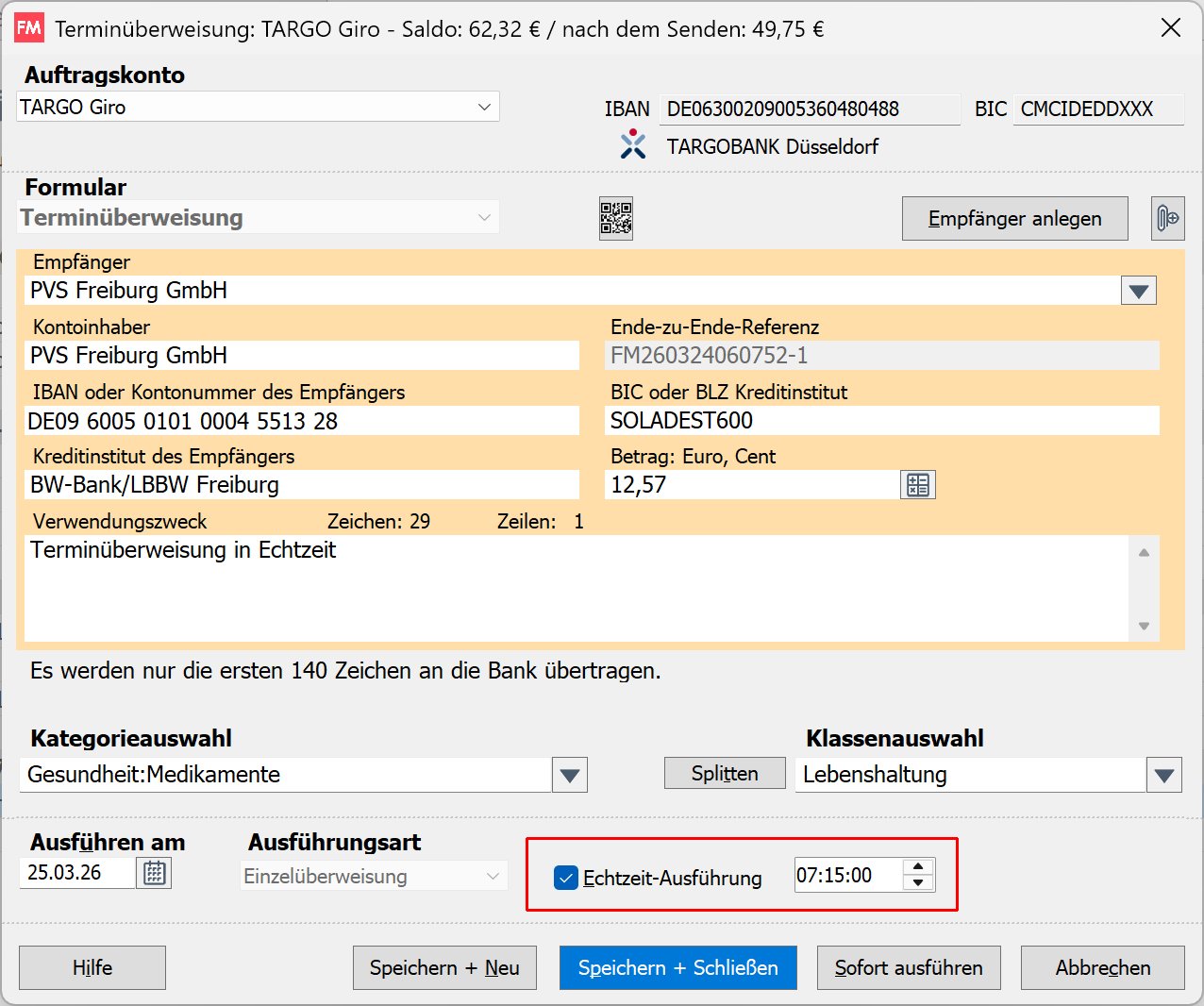Expand the Auftragskonto TARGO Giro dropdown
The width and height of the screenshot is (1204, 1006).
[484, 107]
